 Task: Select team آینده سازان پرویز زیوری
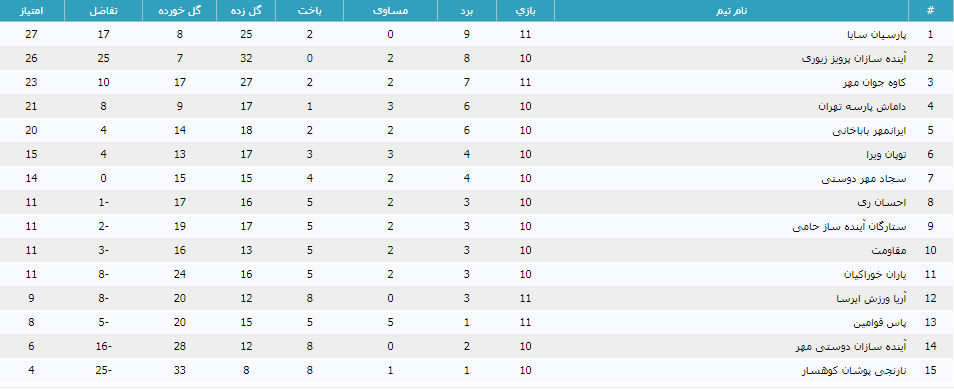tap(854, 59)
